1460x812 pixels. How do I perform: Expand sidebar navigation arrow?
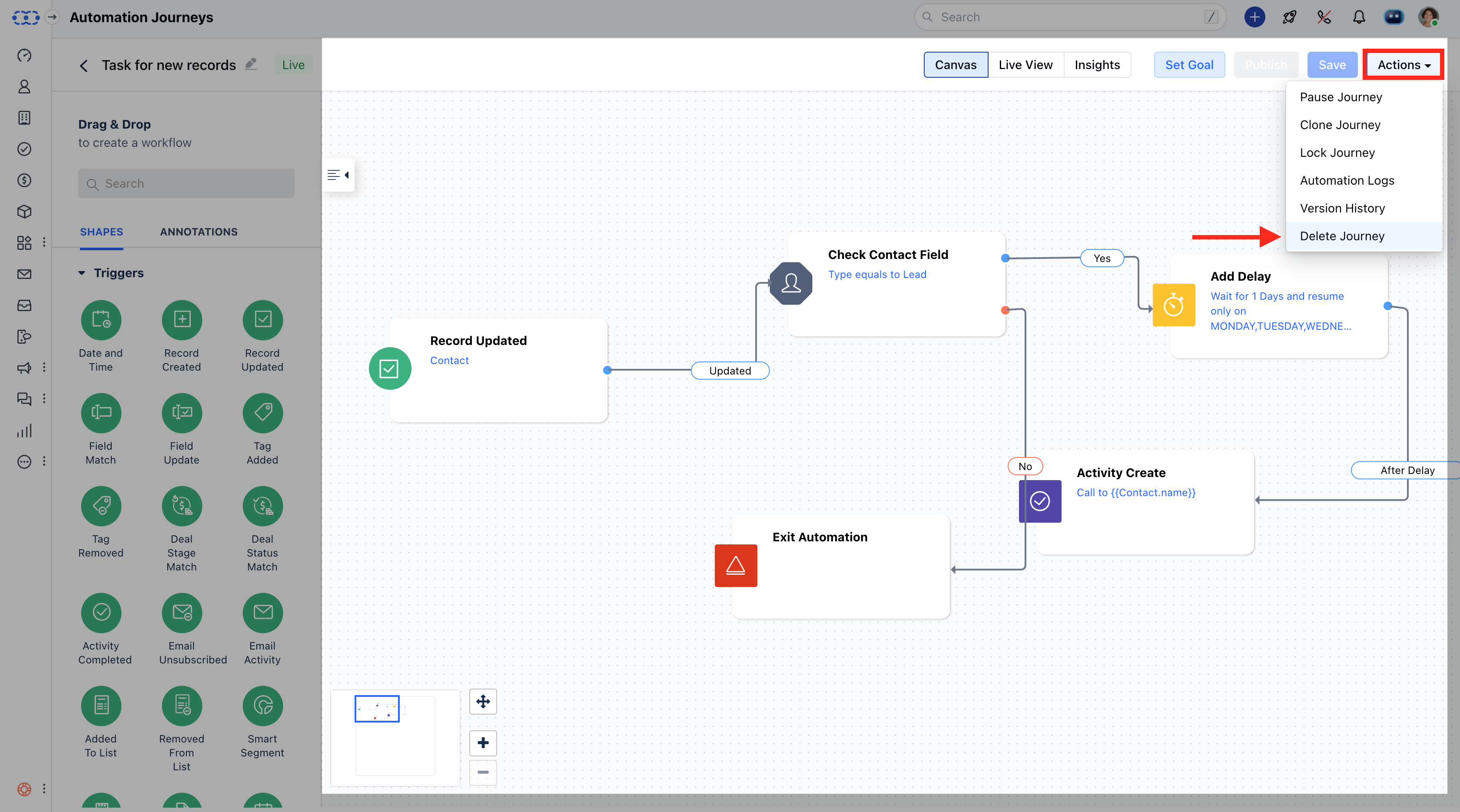pyautogui.click(x=52, y=17)
